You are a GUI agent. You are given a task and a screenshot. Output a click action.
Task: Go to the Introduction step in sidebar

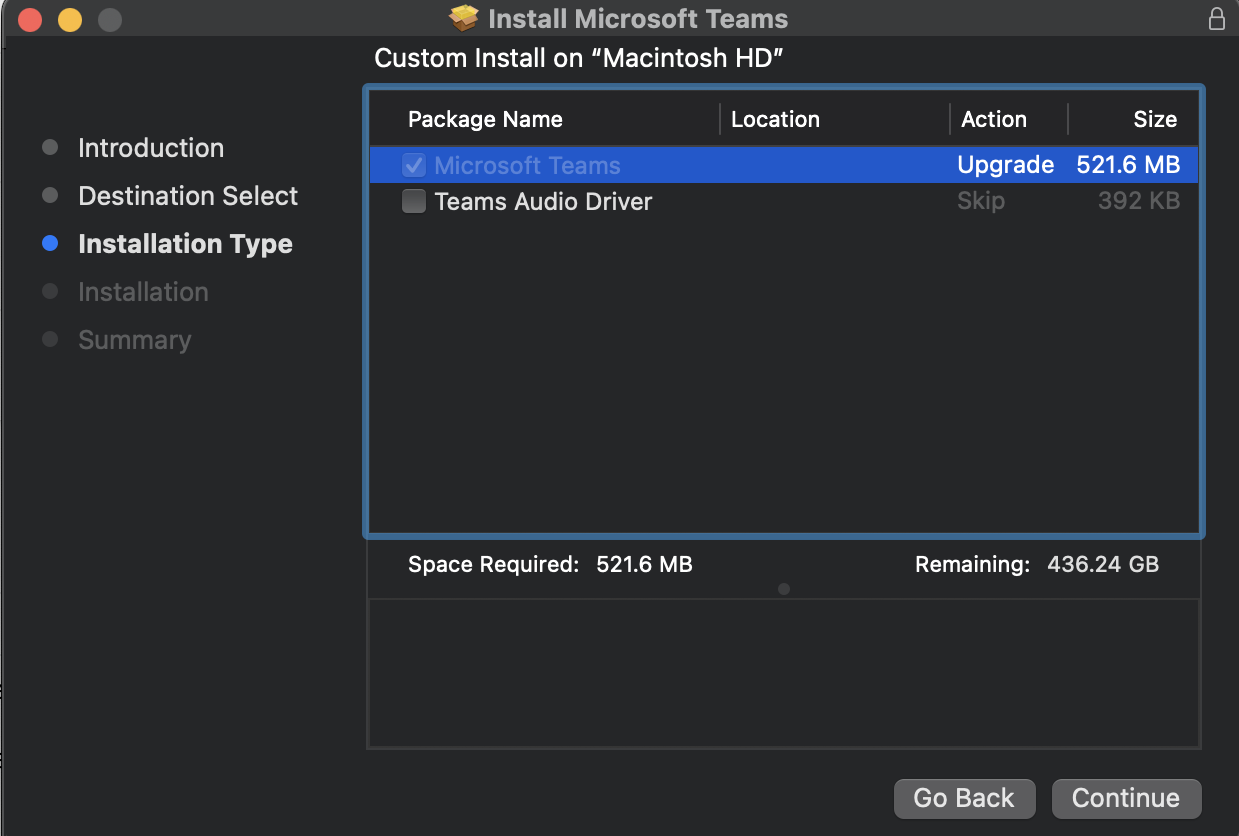tap(151, 148)
